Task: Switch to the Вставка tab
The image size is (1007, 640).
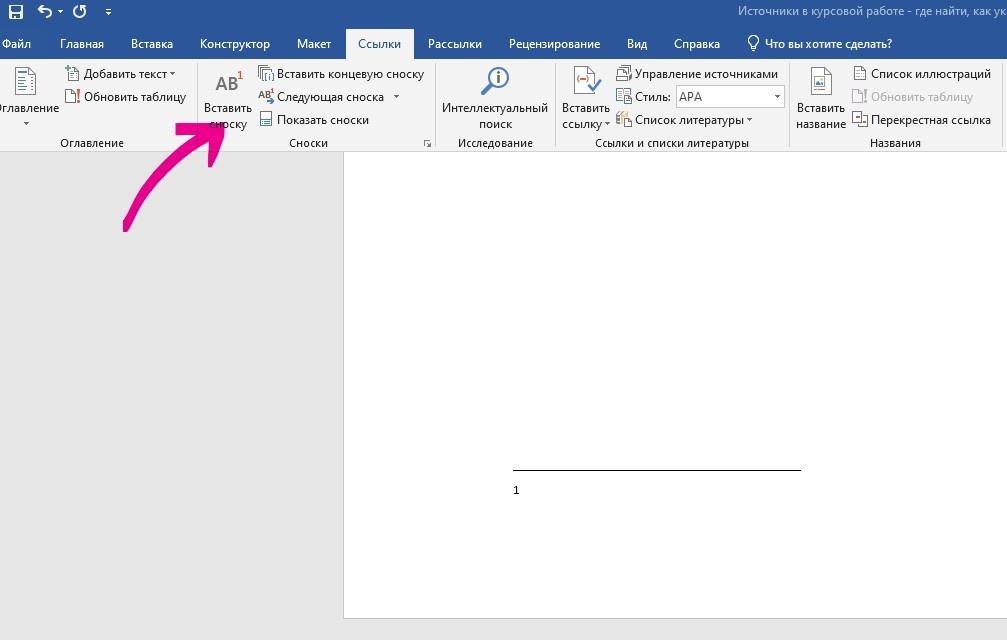Action: point(152,44)
